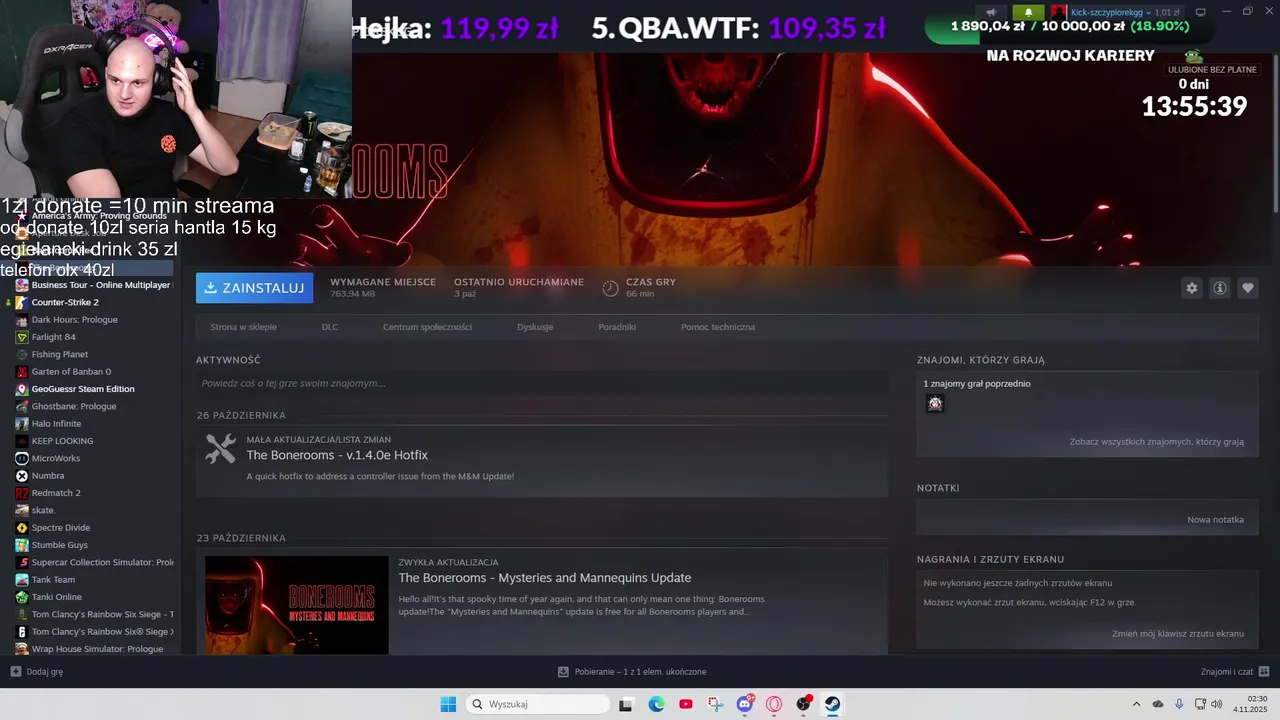Image resolution: width=1280 pixels, height=720 pixels.
Task: Open the game info icon
Action: 1220,288
